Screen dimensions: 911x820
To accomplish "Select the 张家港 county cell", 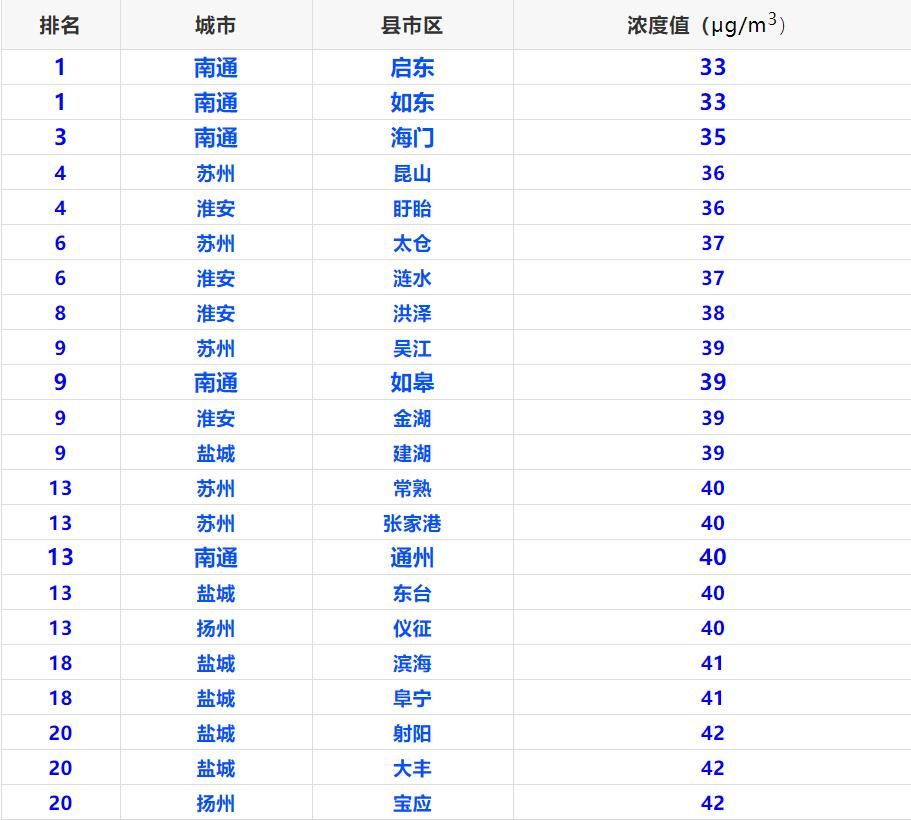I will (x=412, y=523).
